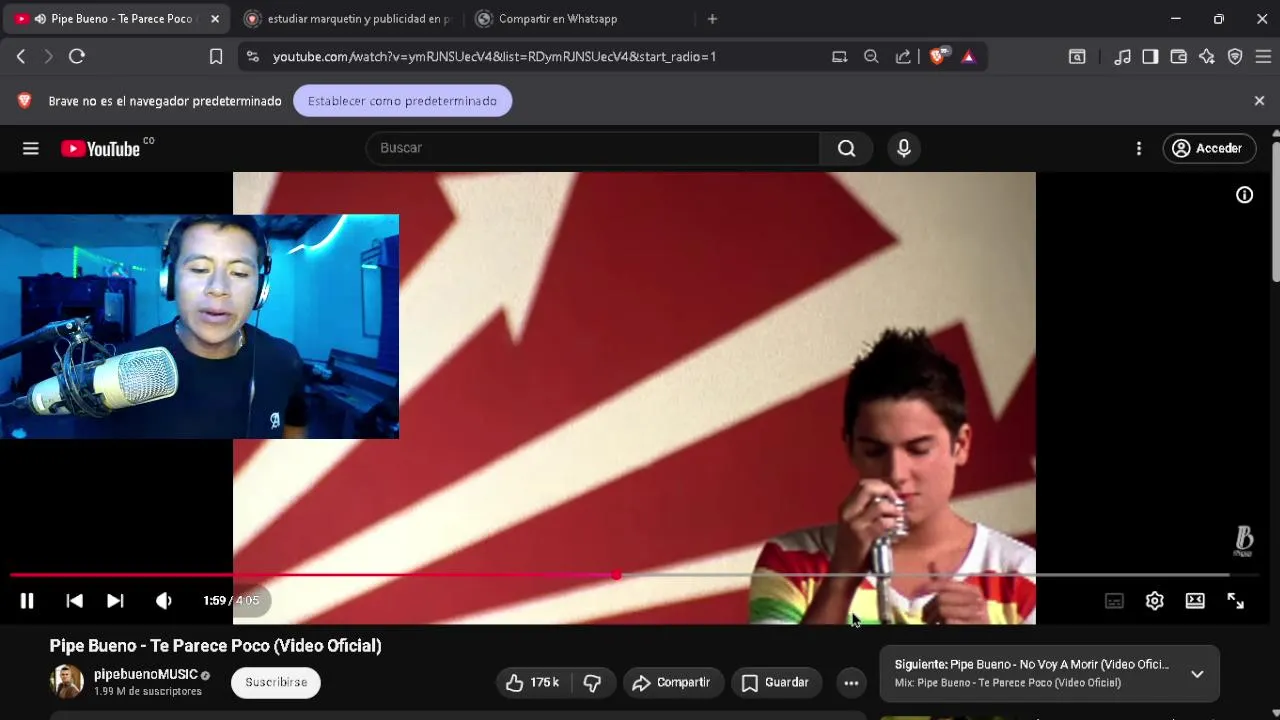Expand the Siguiente playlist mix panel

point(1197,674)
